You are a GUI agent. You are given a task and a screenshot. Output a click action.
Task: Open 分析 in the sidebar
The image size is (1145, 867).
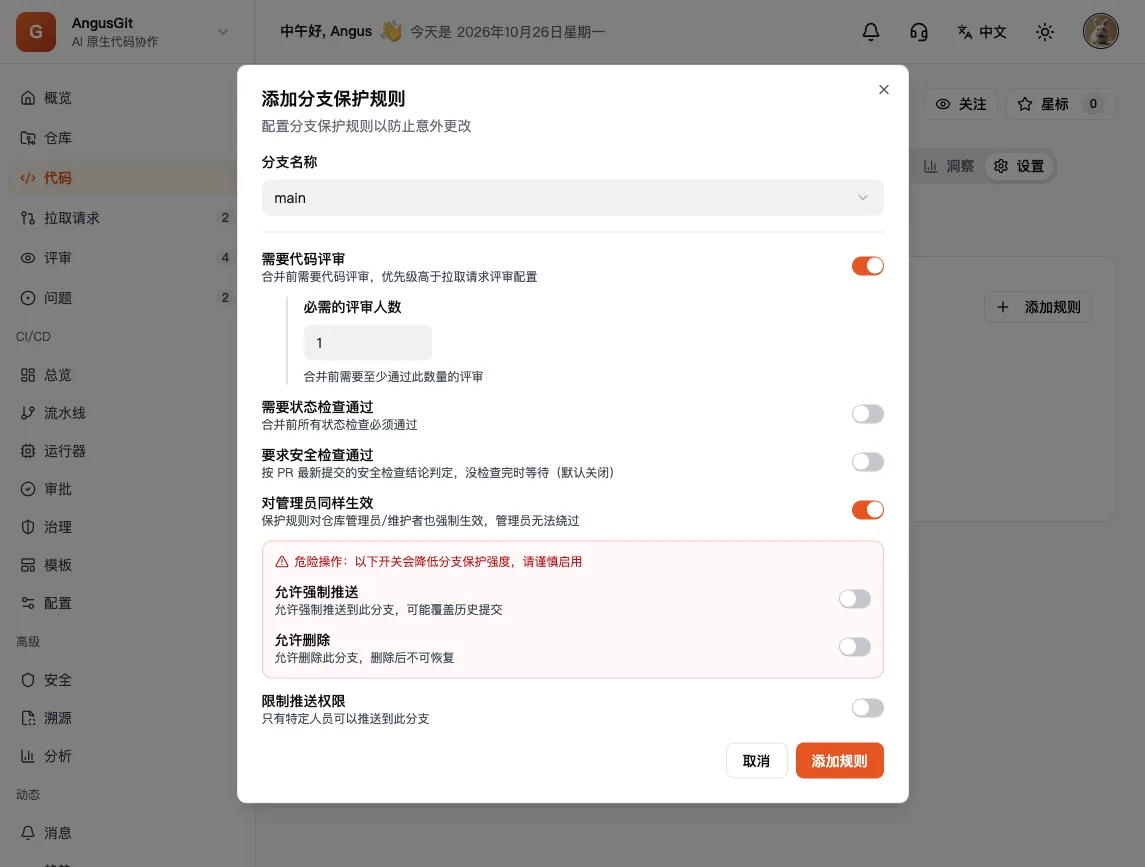click(x=123, y=756)
